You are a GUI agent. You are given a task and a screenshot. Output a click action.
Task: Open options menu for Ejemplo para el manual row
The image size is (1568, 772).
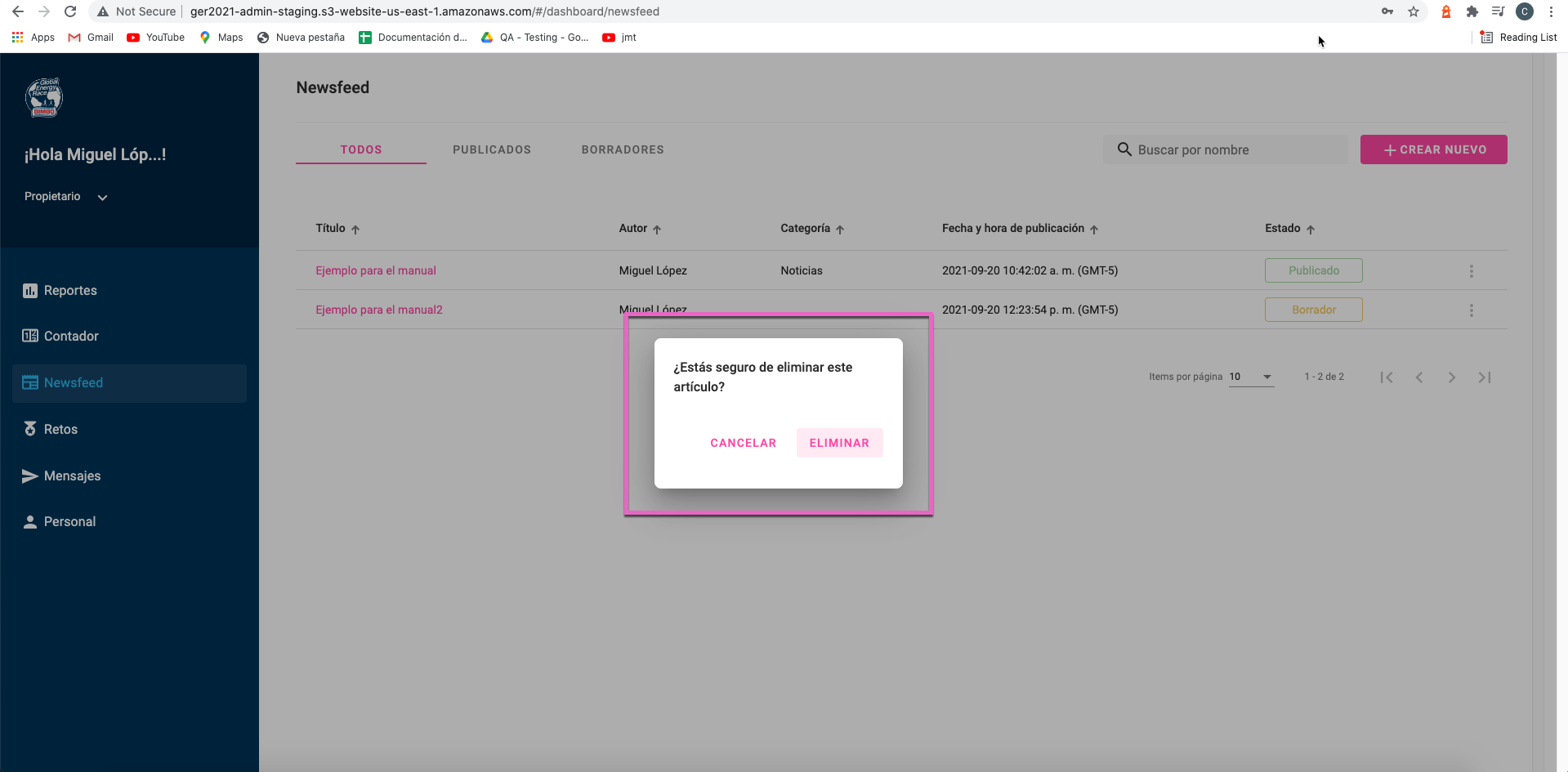pos(1472,271)
